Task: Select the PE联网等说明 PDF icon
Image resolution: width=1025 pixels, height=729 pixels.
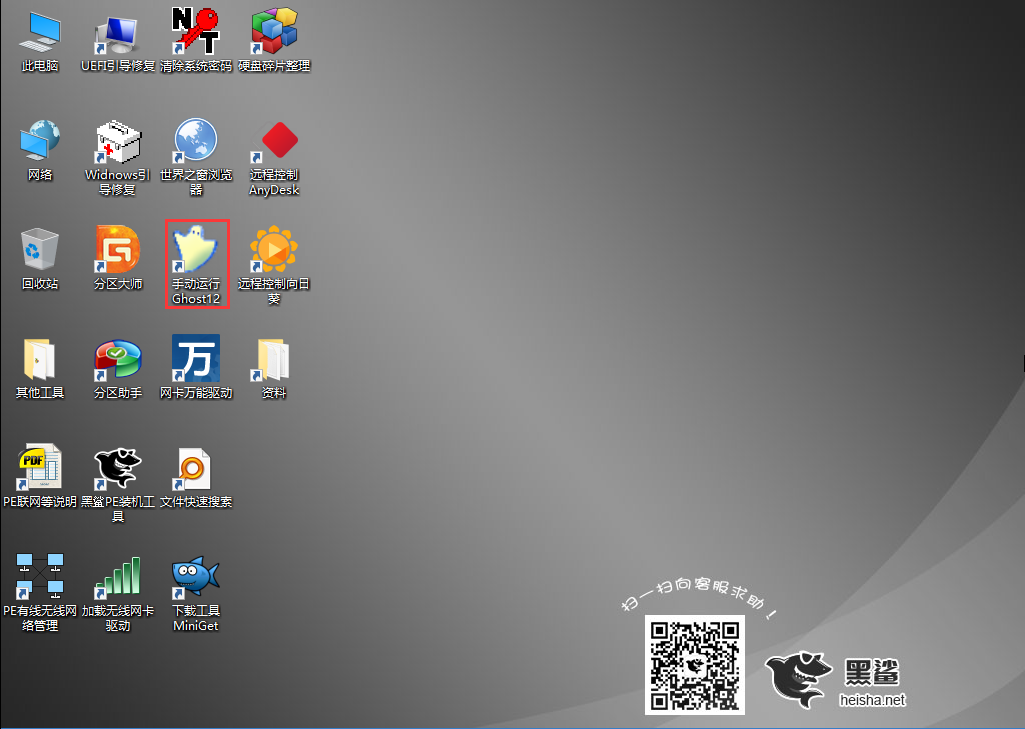Action: click(x=40, y=469)
